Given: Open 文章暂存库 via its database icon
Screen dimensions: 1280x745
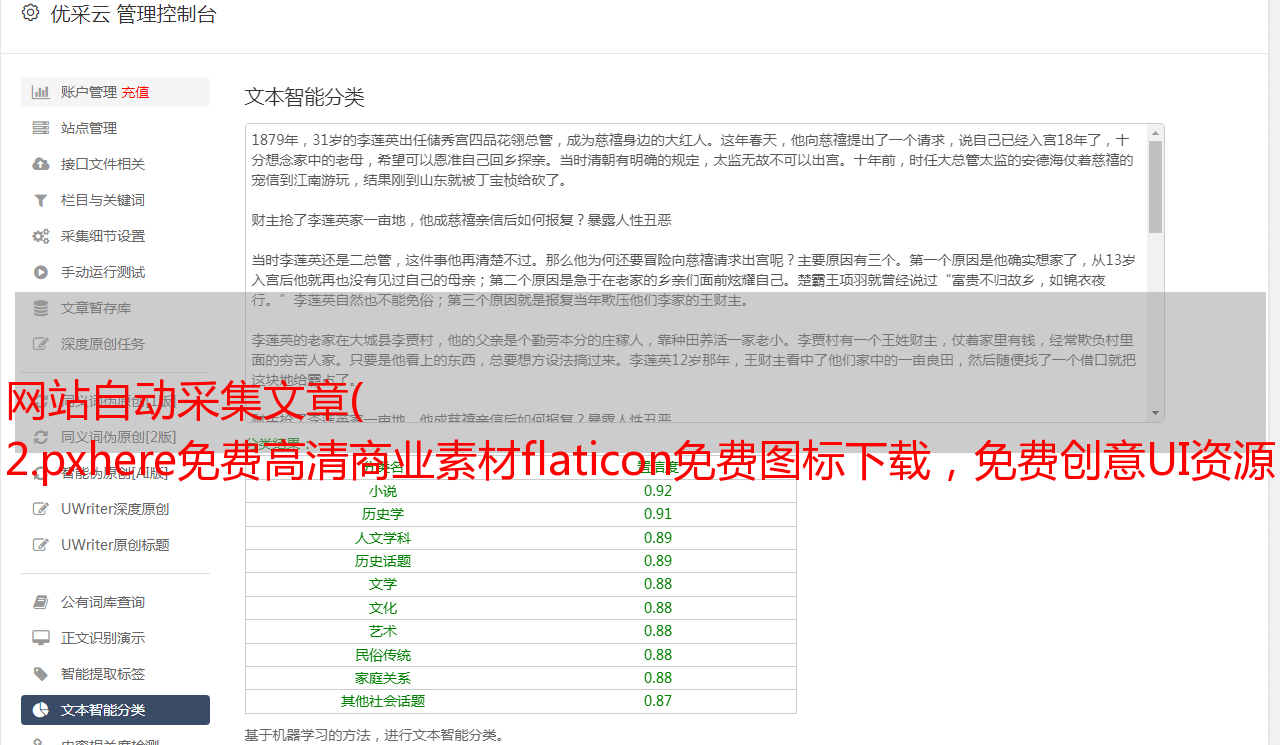Looking at the screenshot, I should tap(41, 308).
